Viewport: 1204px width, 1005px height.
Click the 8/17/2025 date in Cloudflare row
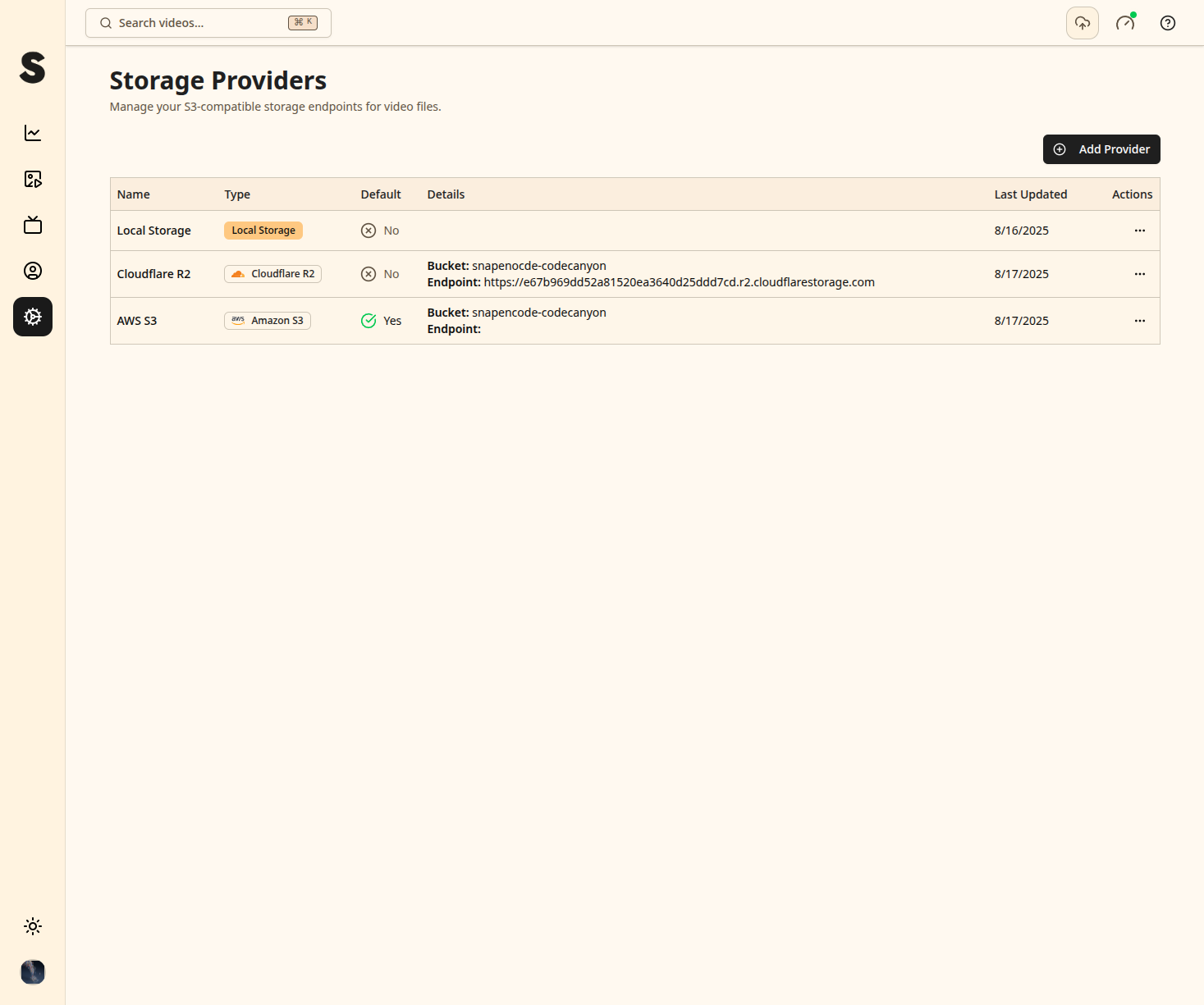[x=1022, y=274]
